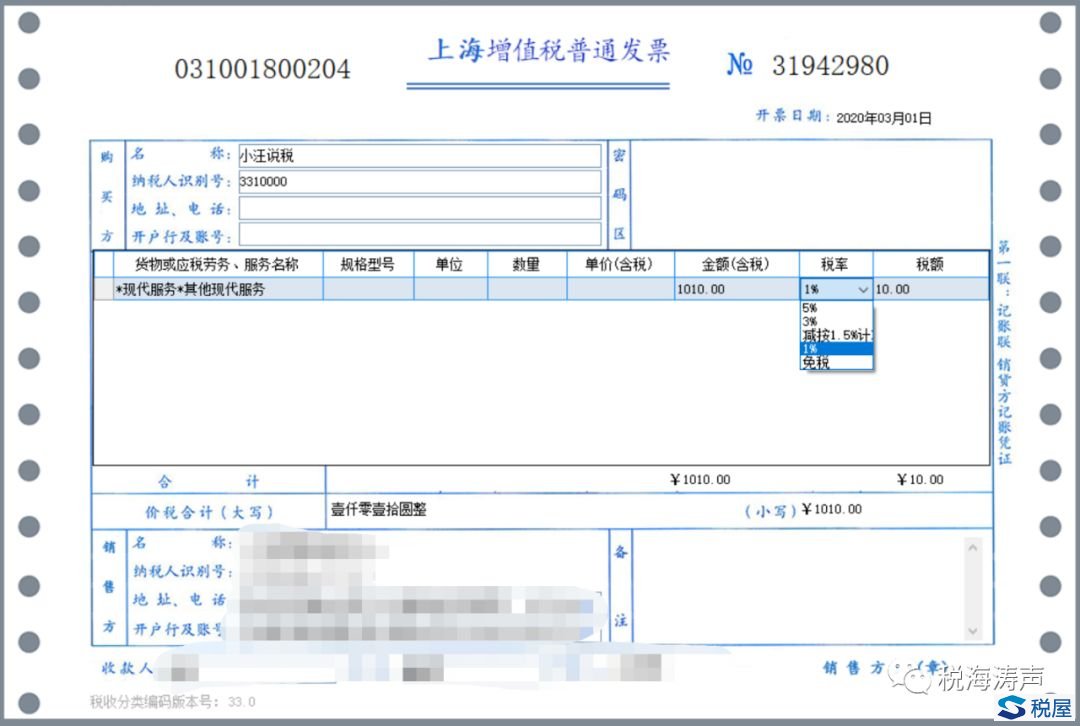
Task: Click the 小写 total ¥1010.00
Action: coord(832,509)
